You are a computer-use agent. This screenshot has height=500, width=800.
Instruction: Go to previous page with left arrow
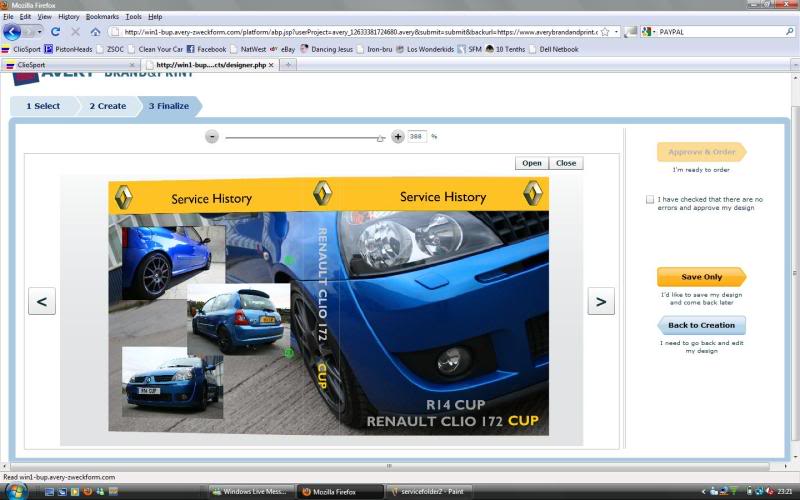point(42,301)
